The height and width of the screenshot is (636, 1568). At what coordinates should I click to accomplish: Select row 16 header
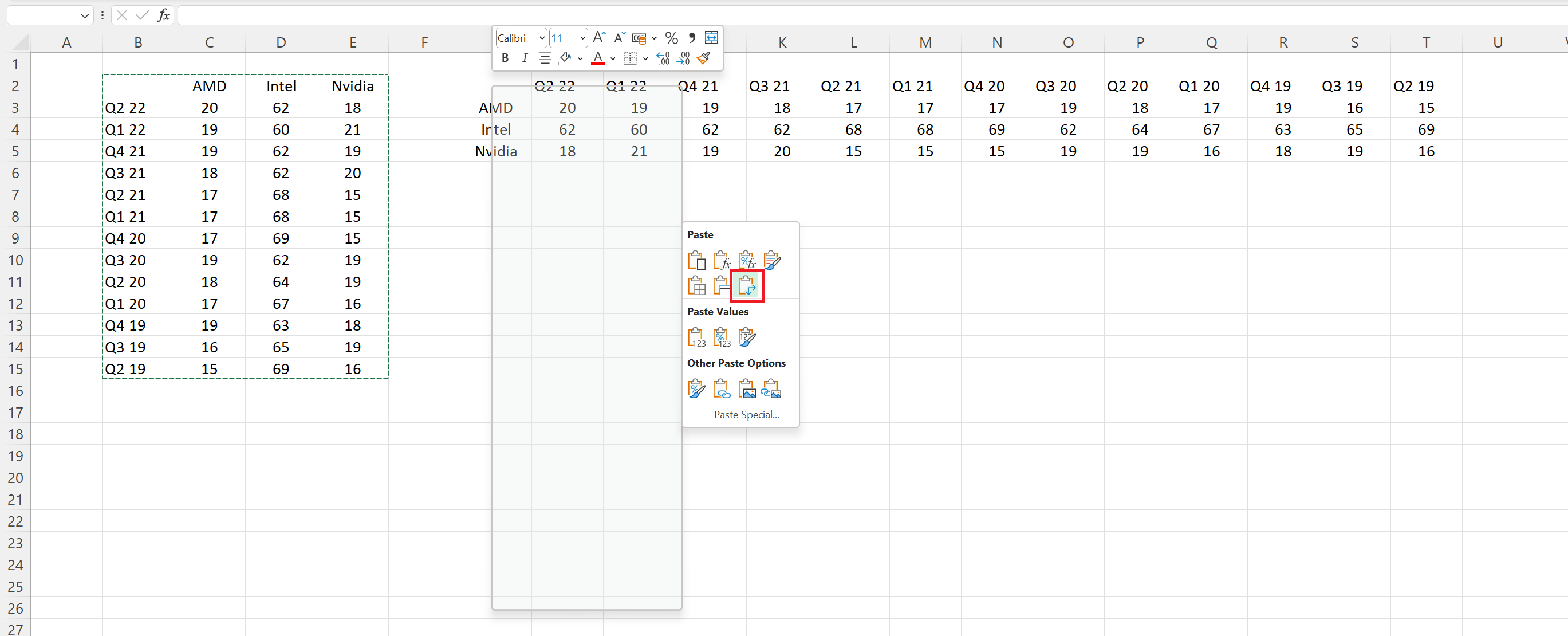(15, 391)
